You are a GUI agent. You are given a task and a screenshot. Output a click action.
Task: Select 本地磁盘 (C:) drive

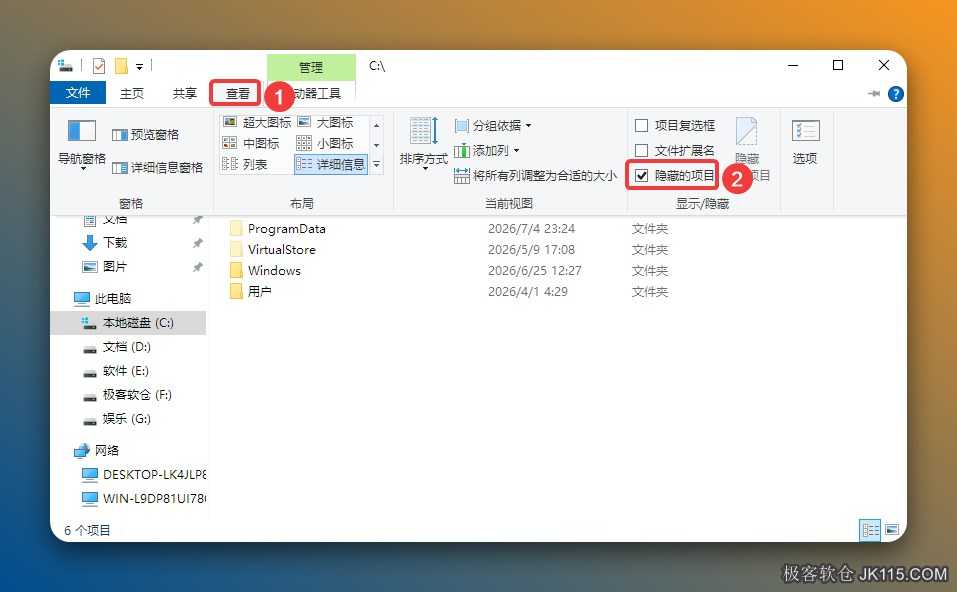(138, 323)
